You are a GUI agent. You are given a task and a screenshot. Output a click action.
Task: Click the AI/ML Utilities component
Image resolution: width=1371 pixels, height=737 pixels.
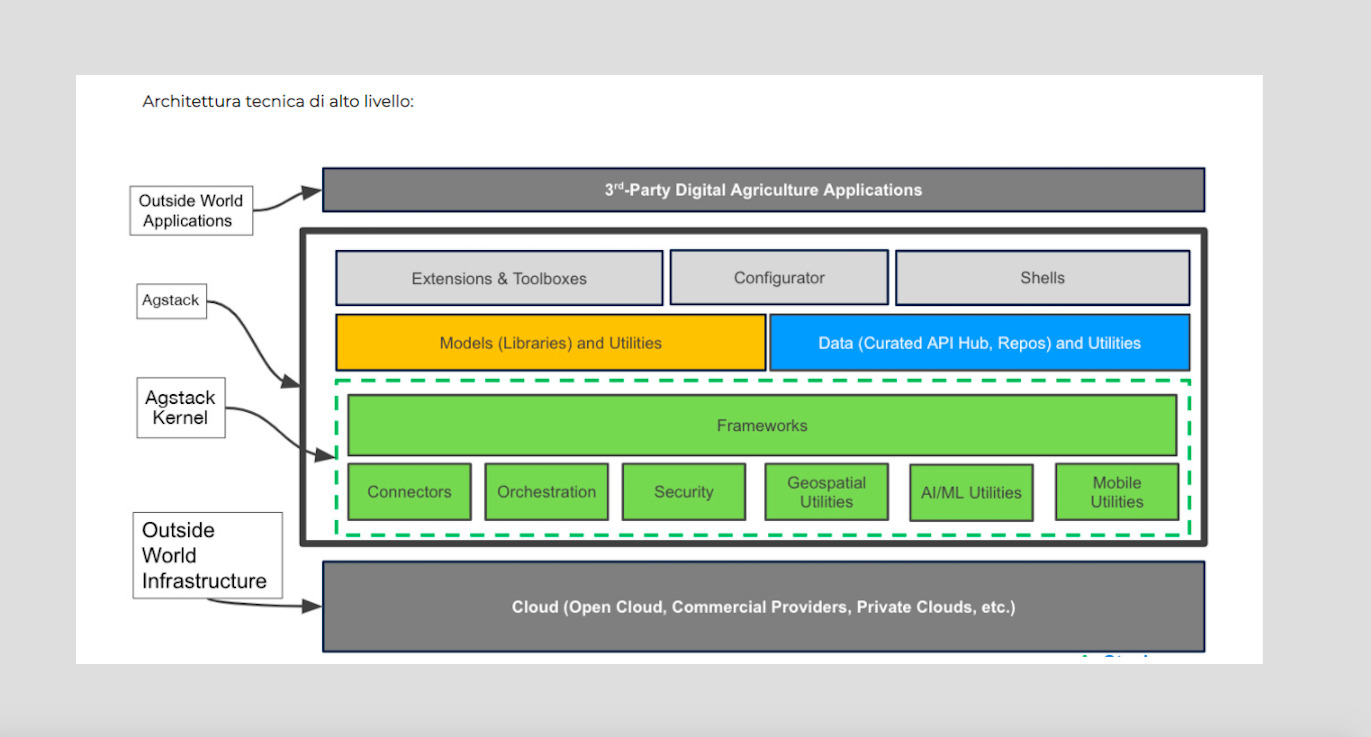click(970, 491)
